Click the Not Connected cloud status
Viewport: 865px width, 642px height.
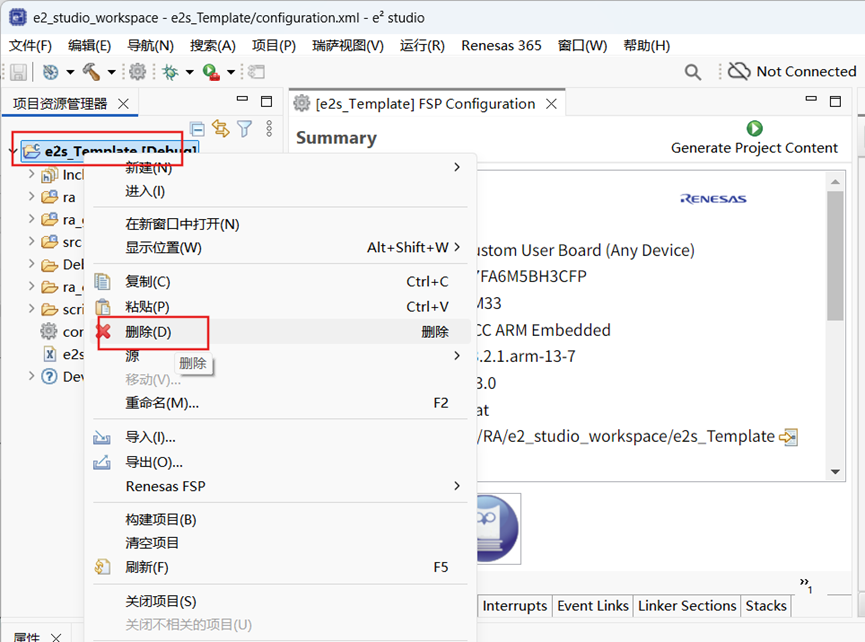[792, 71]
